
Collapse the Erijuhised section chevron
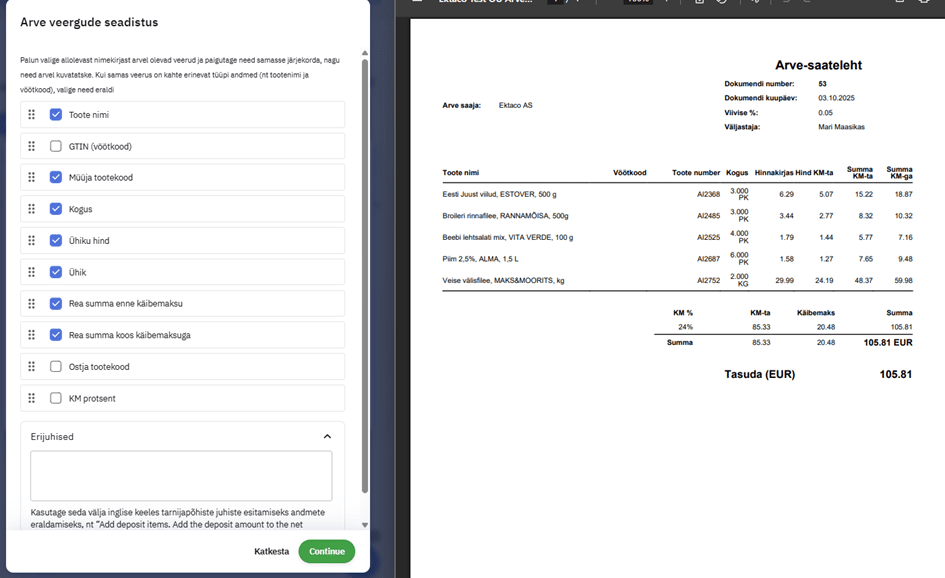327,437
